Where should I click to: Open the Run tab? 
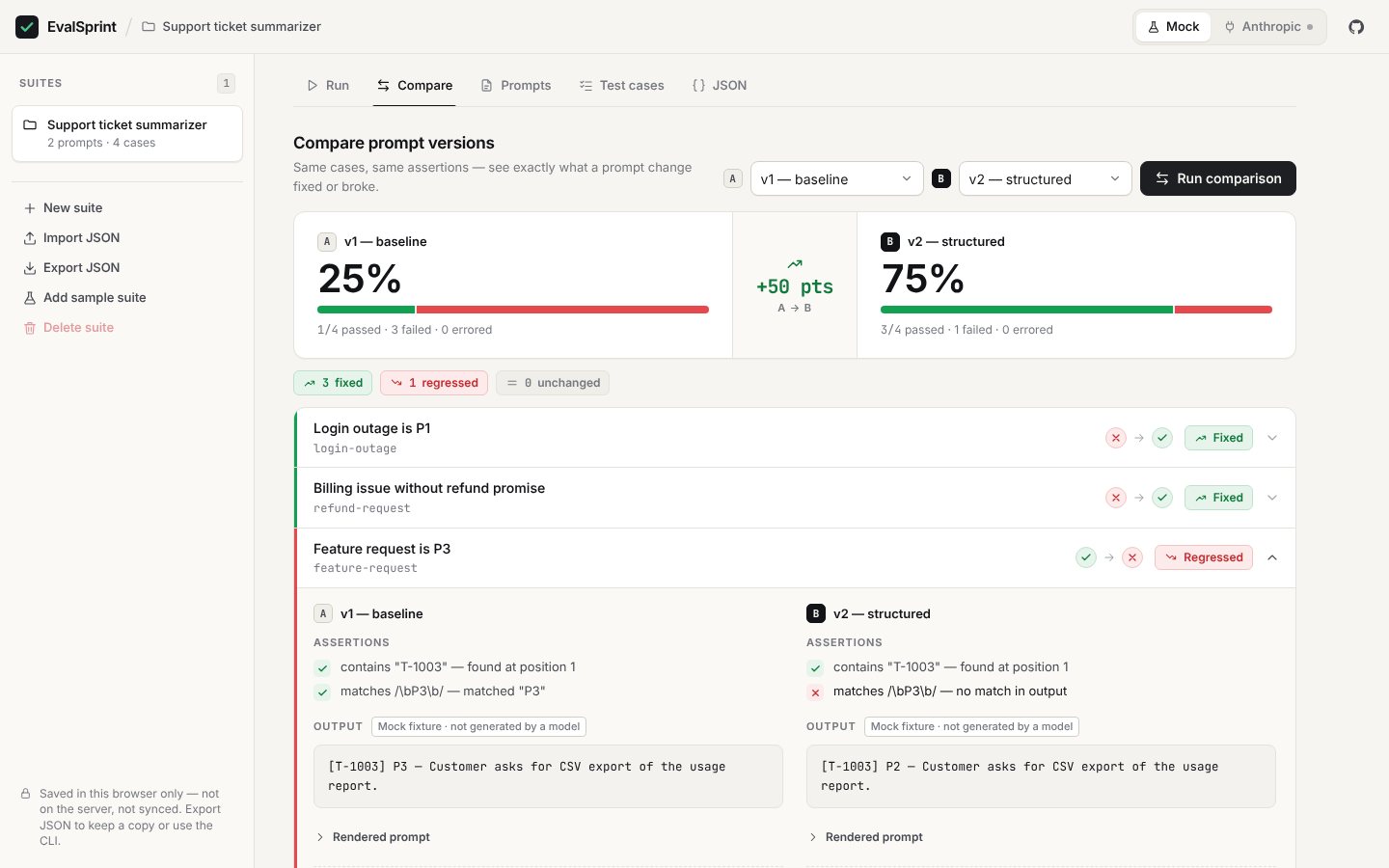pyautogui.click(x=328, y=85)
